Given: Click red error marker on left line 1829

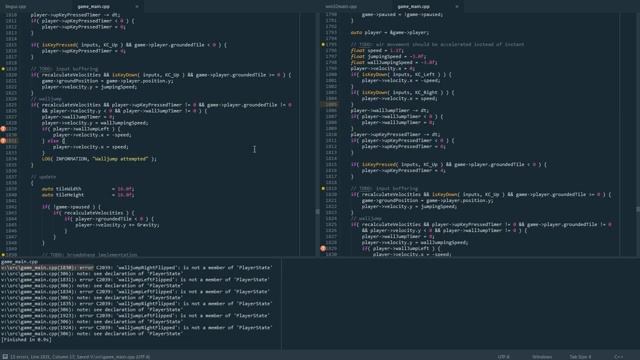Looking at the screenshot, I should click(3, 129).
